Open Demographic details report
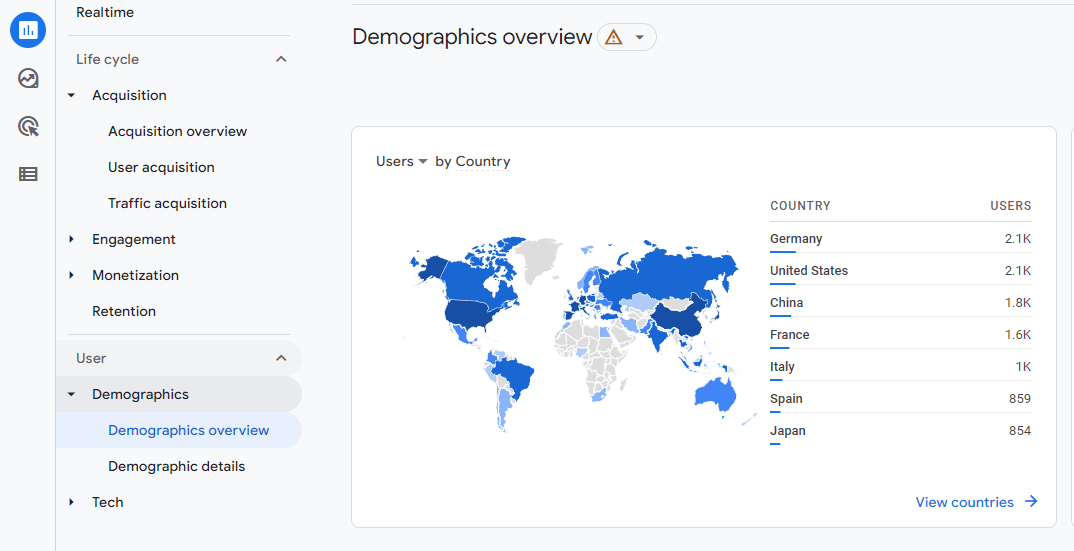The width and height of the screenshot is (1074, 551). [x=177, y=467]
